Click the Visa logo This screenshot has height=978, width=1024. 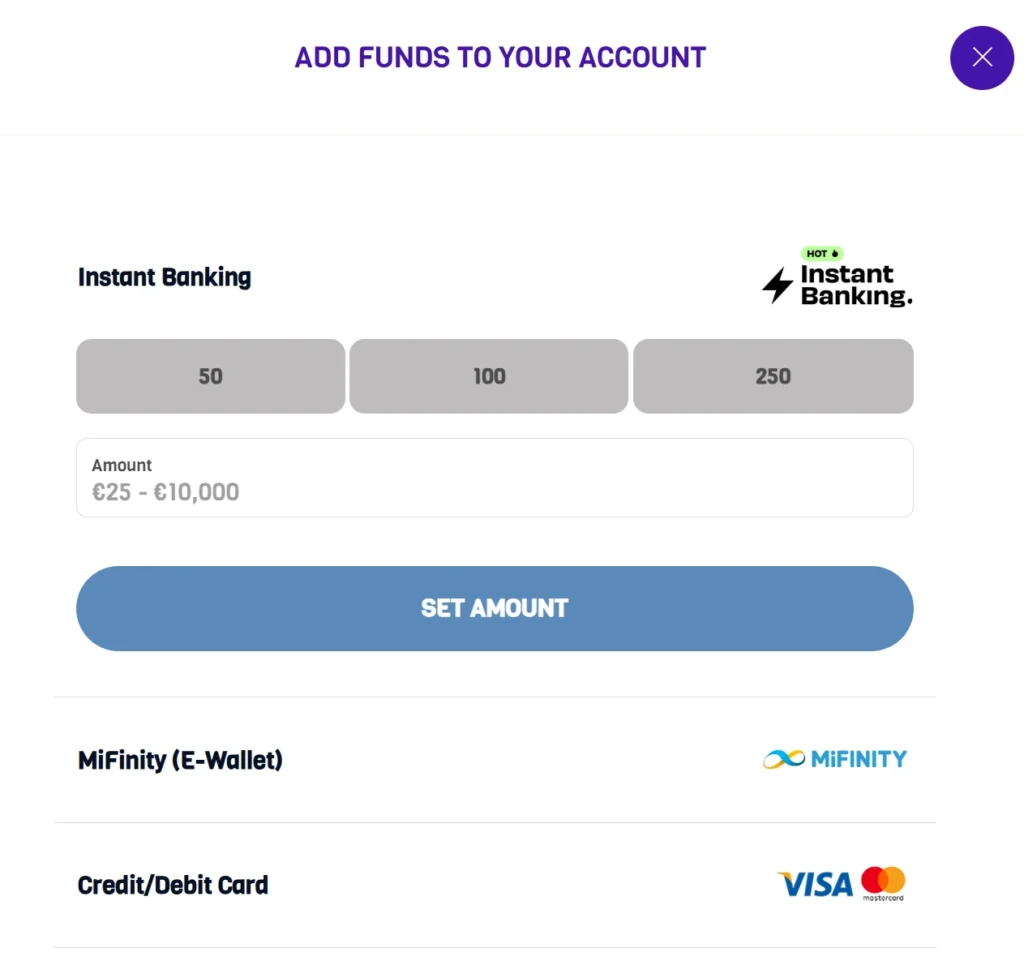[815, 884]
